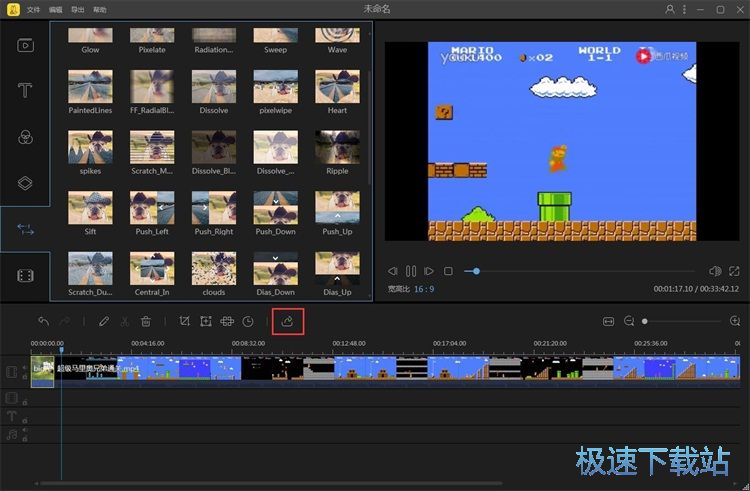Step back one frame in preview
The width and height of the screenshot is (750, 491).
pos(393,271)
